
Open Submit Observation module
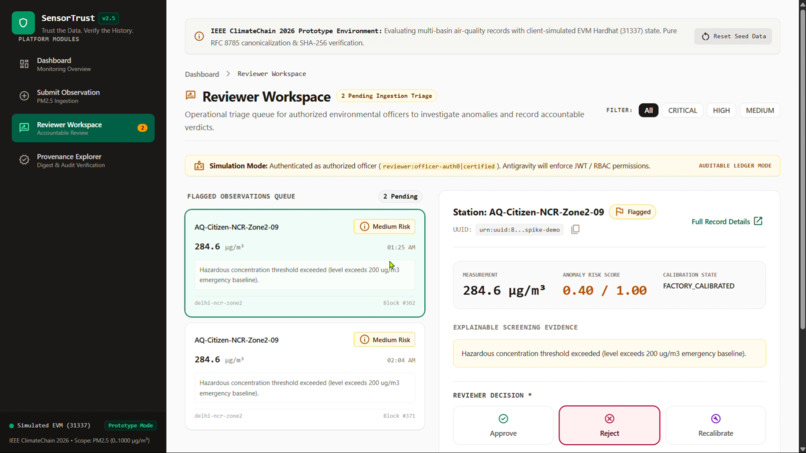pos(83,96)
